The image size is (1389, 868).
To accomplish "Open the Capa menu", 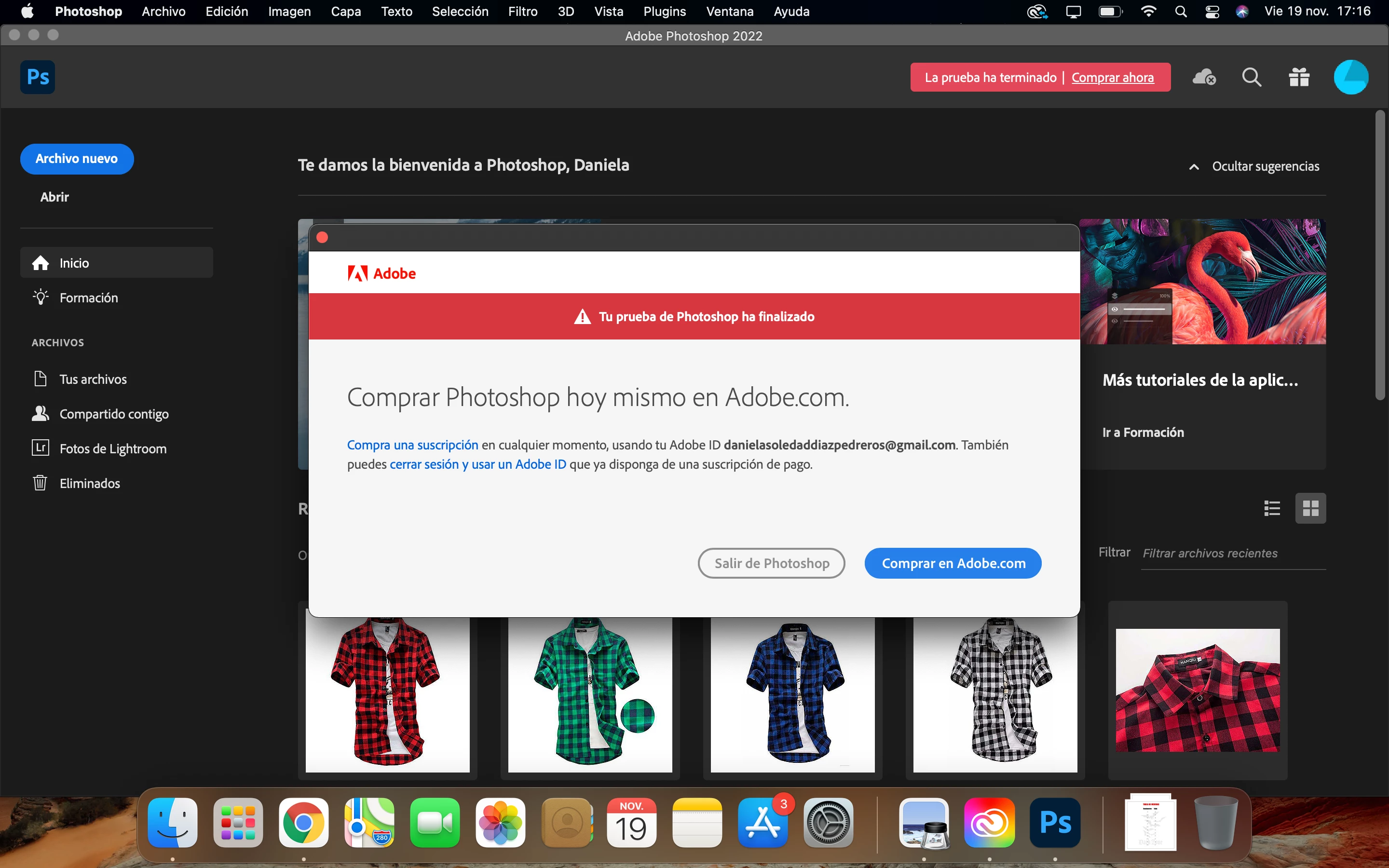I will click(x=345, y=12).
